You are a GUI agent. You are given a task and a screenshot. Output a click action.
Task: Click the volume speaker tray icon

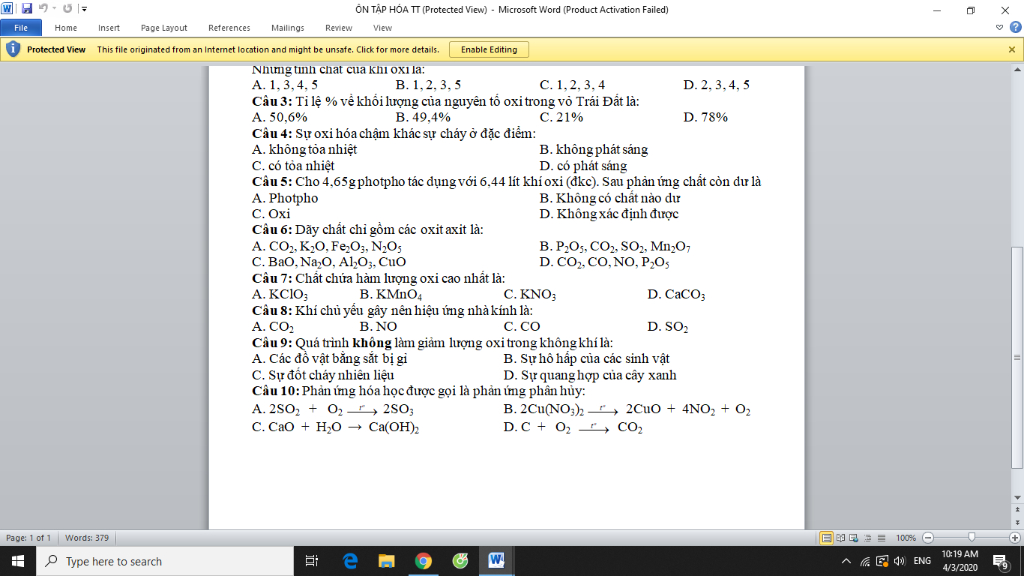point(899,561)
